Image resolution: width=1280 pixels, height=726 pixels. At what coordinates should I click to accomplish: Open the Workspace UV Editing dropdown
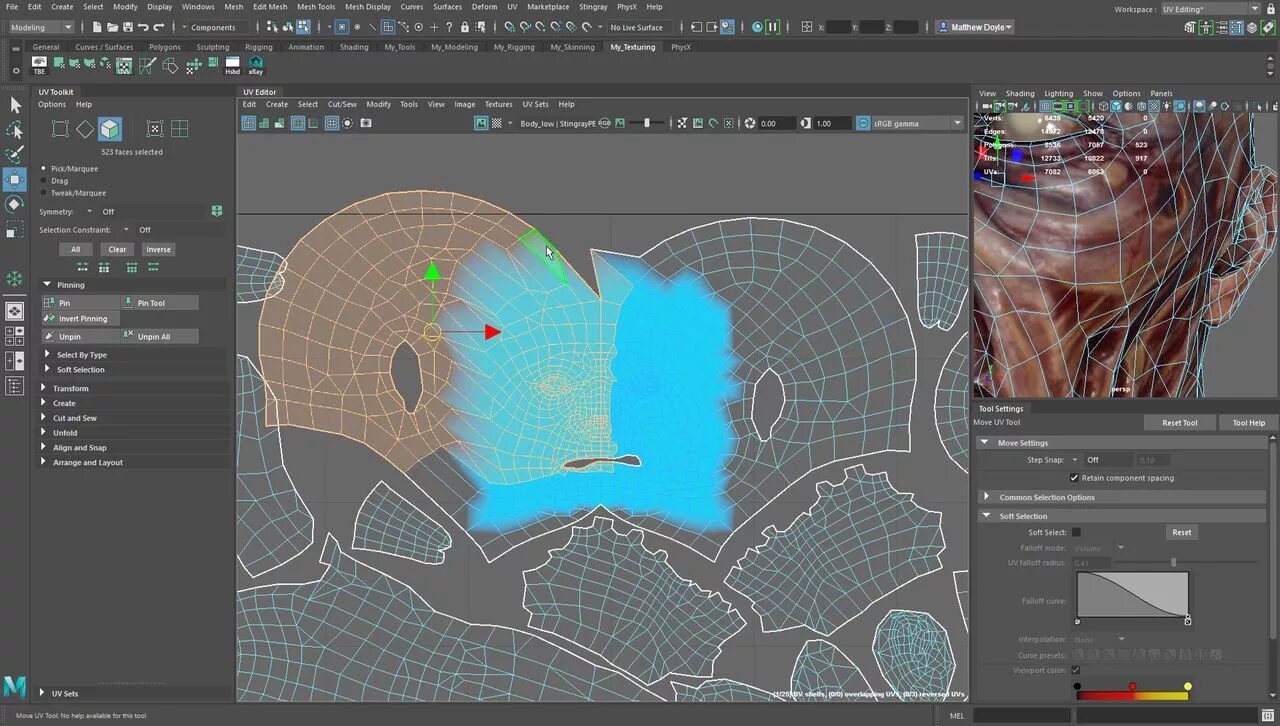pos(1211,8)
